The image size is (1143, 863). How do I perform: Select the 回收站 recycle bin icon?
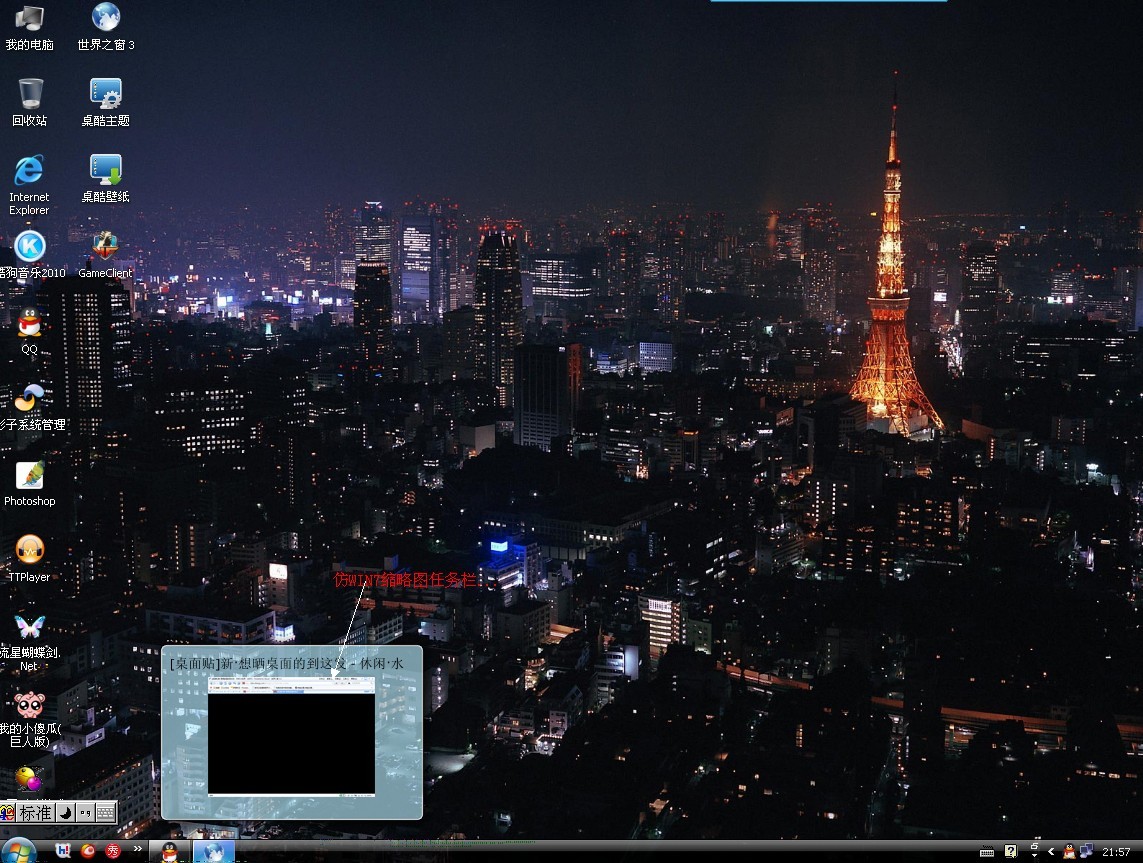point(29,103)
